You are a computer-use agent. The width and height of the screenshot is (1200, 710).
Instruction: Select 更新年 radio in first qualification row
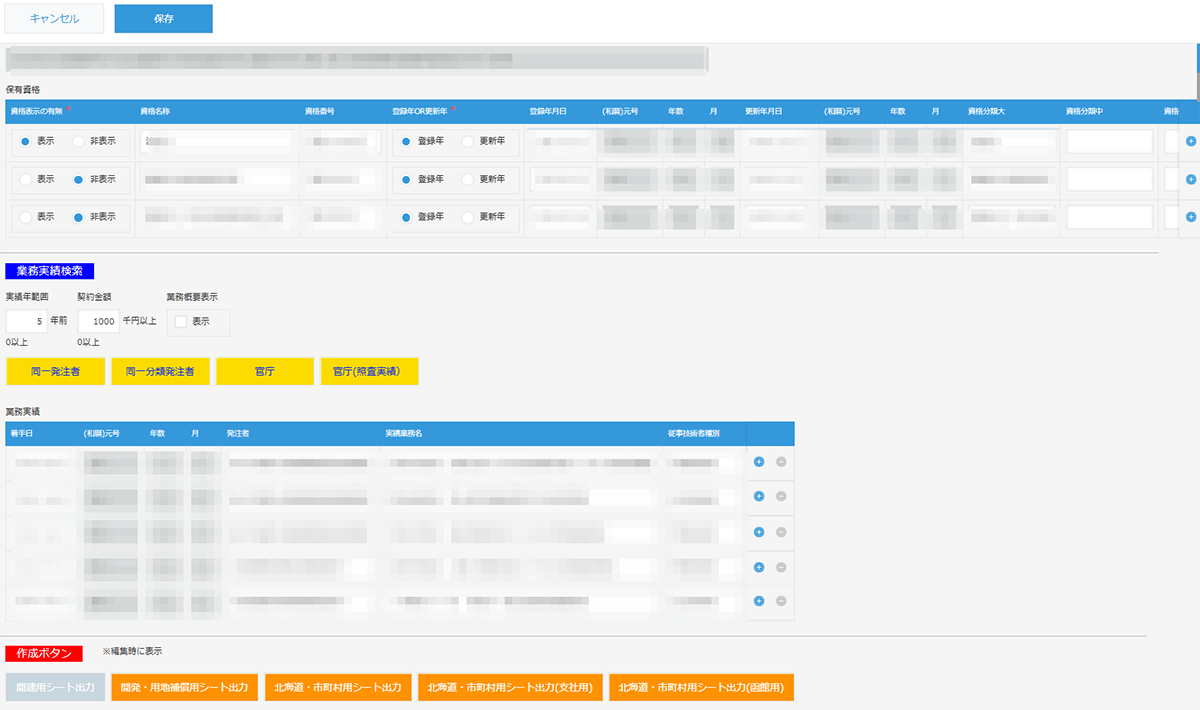click(x=467, y=141)
